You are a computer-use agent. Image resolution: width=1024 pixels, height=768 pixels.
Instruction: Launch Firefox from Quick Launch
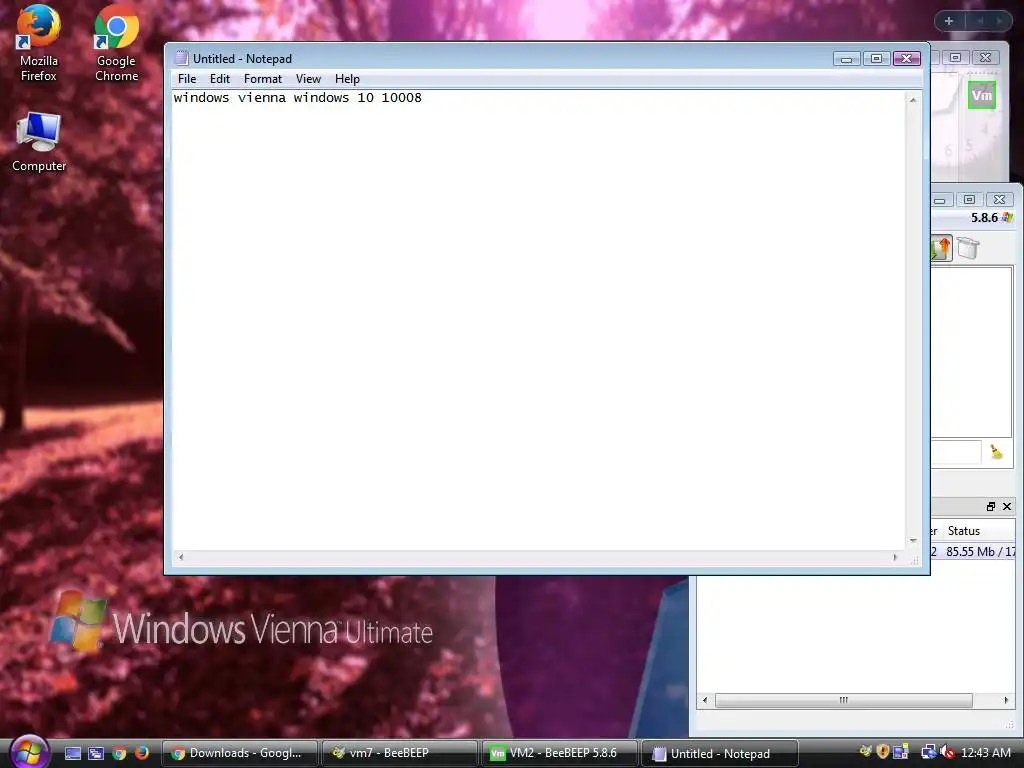[141, 753]
